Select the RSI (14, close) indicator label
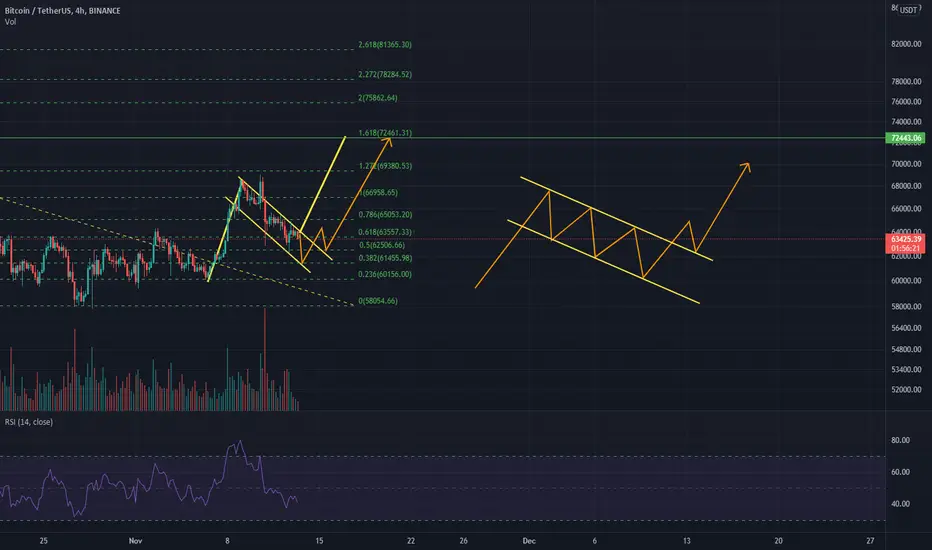Image resolution: width=932 pixels, height=550 pixels. click(x=29, y=422)
